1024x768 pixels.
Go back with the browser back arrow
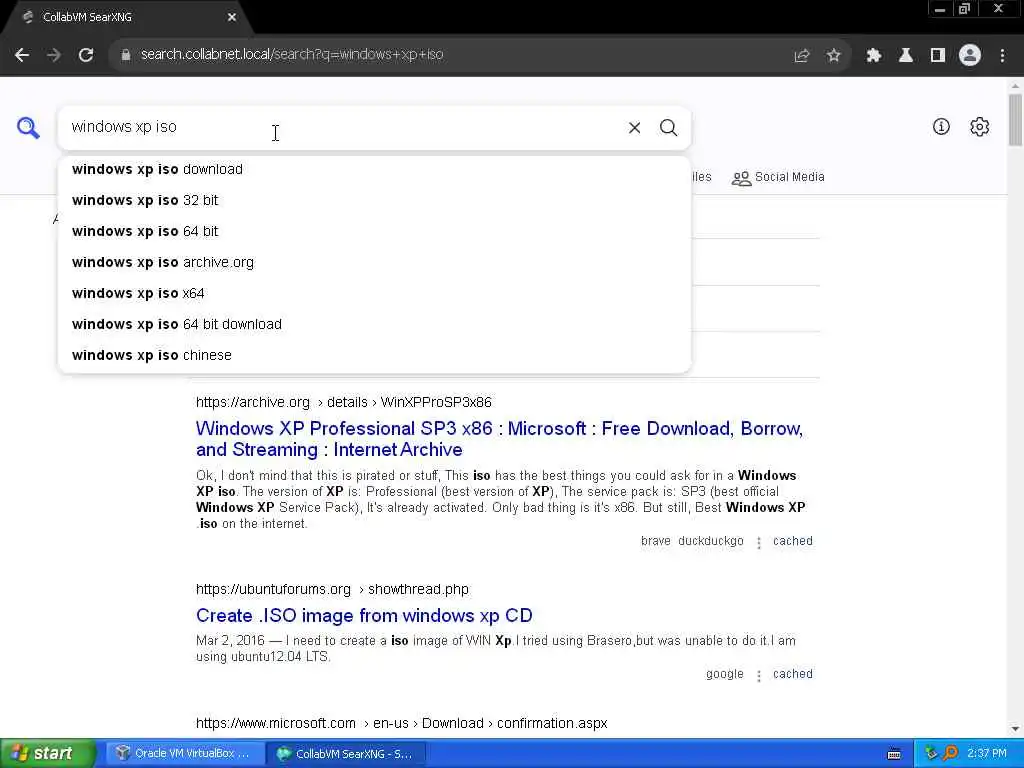(22, 55)
